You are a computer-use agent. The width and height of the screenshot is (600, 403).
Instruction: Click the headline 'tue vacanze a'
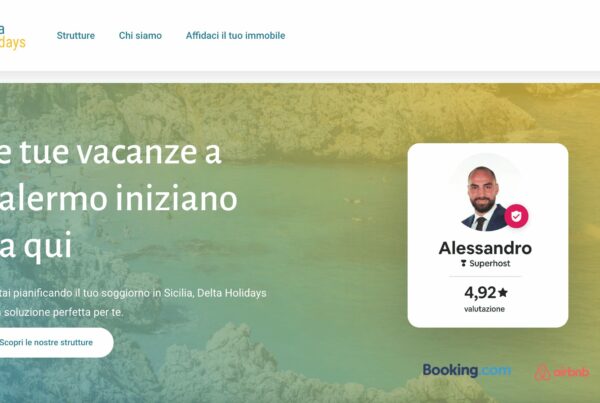[120, 153]
